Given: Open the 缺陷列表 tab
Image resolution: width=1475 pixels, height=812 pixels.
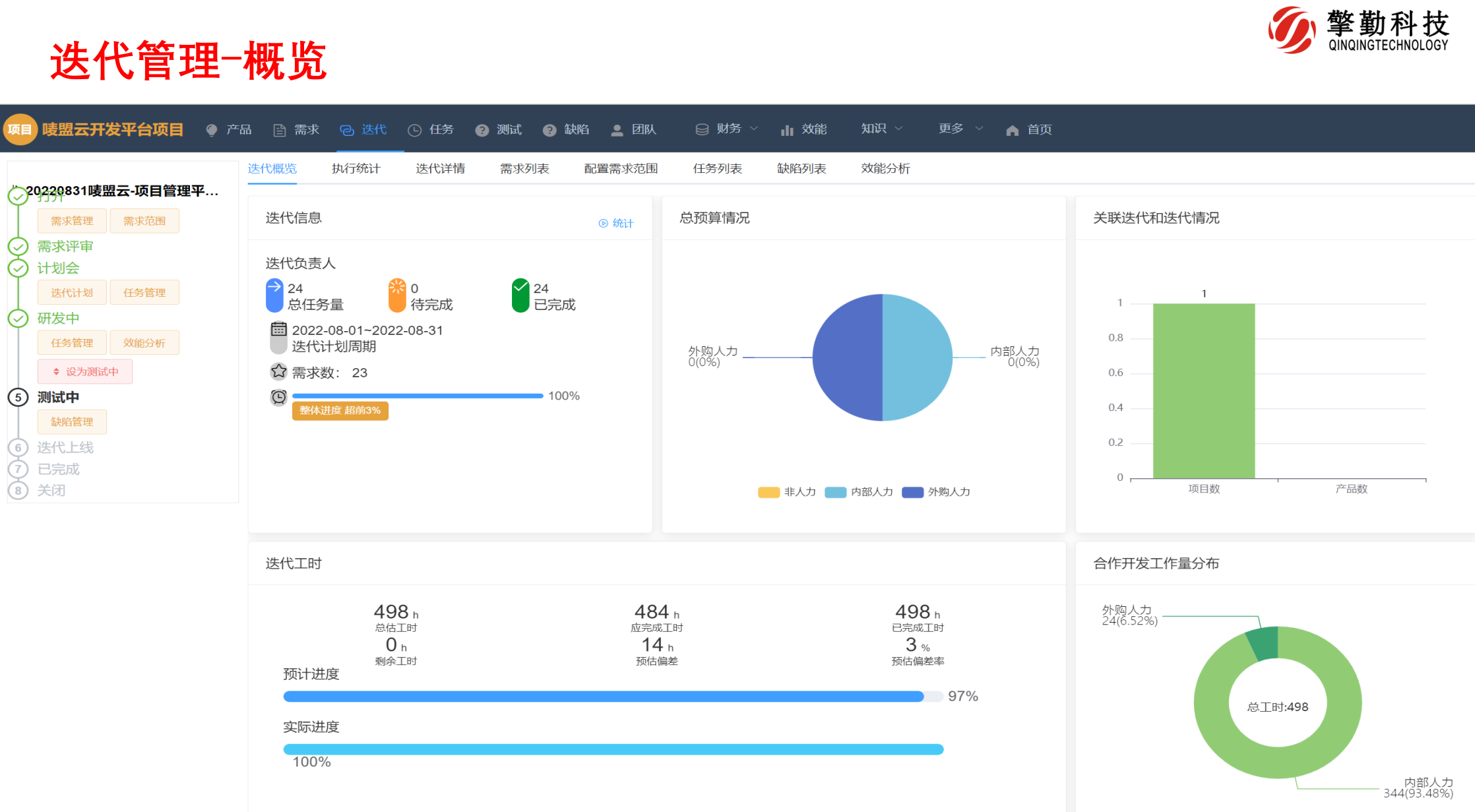Looking at the screenshot, I should [x=801, y=169].
